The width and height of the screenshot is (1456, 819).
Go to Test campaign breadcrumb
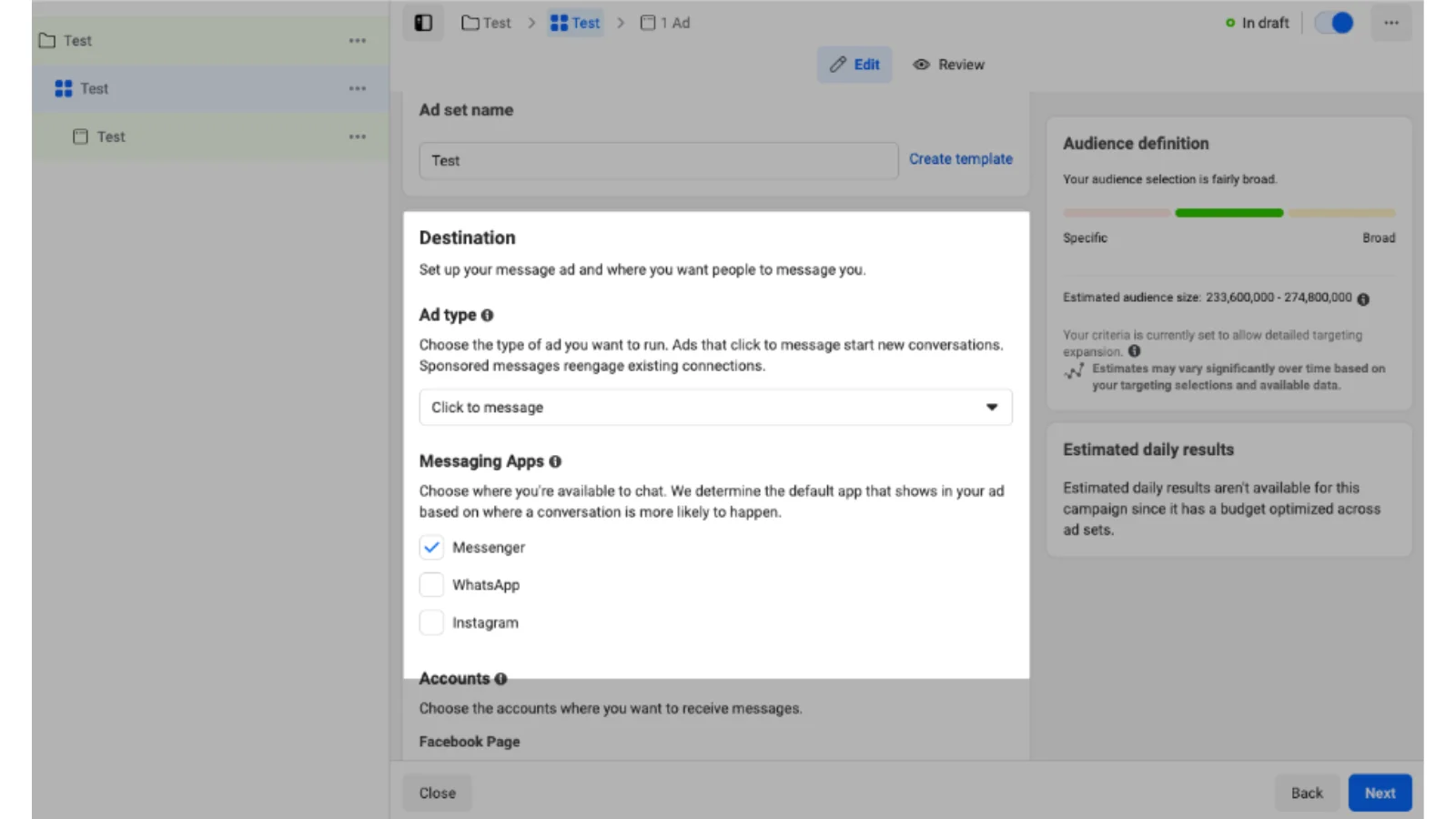(x=486, y=23)
